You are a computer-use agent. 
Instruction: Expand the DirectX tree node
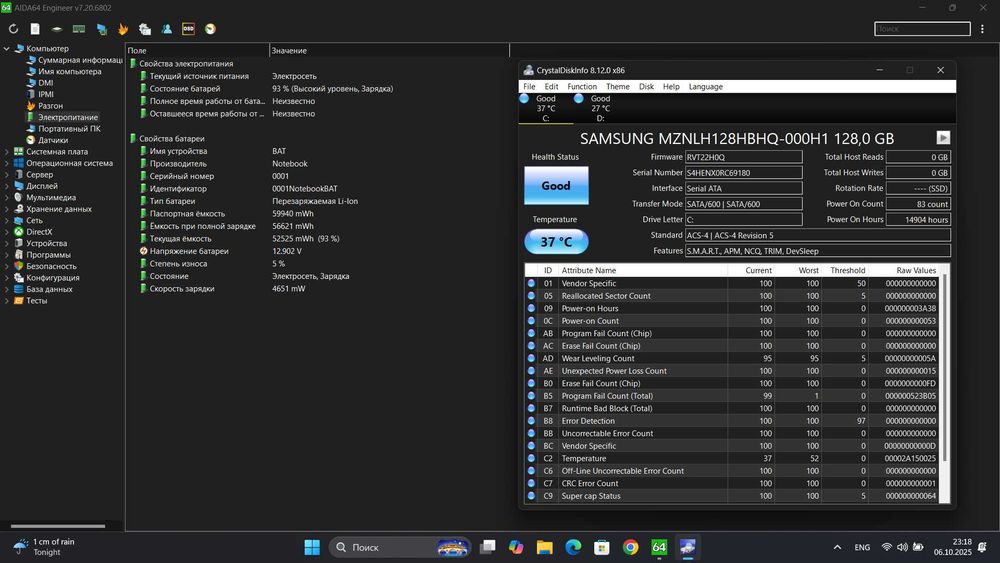tap(6, 232)
